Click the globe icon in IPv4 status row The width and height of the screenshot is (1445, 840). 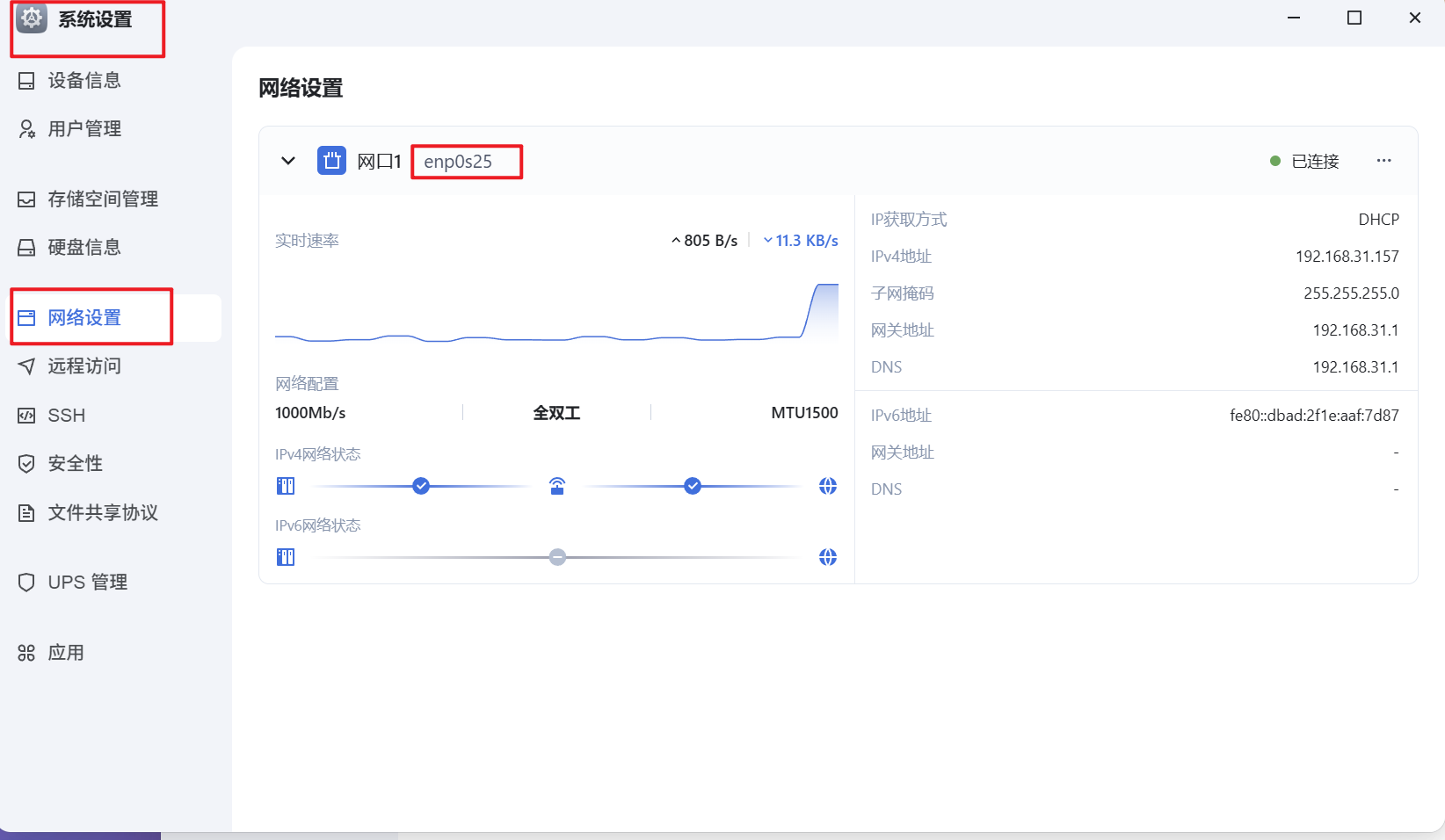tap(827, 486)
